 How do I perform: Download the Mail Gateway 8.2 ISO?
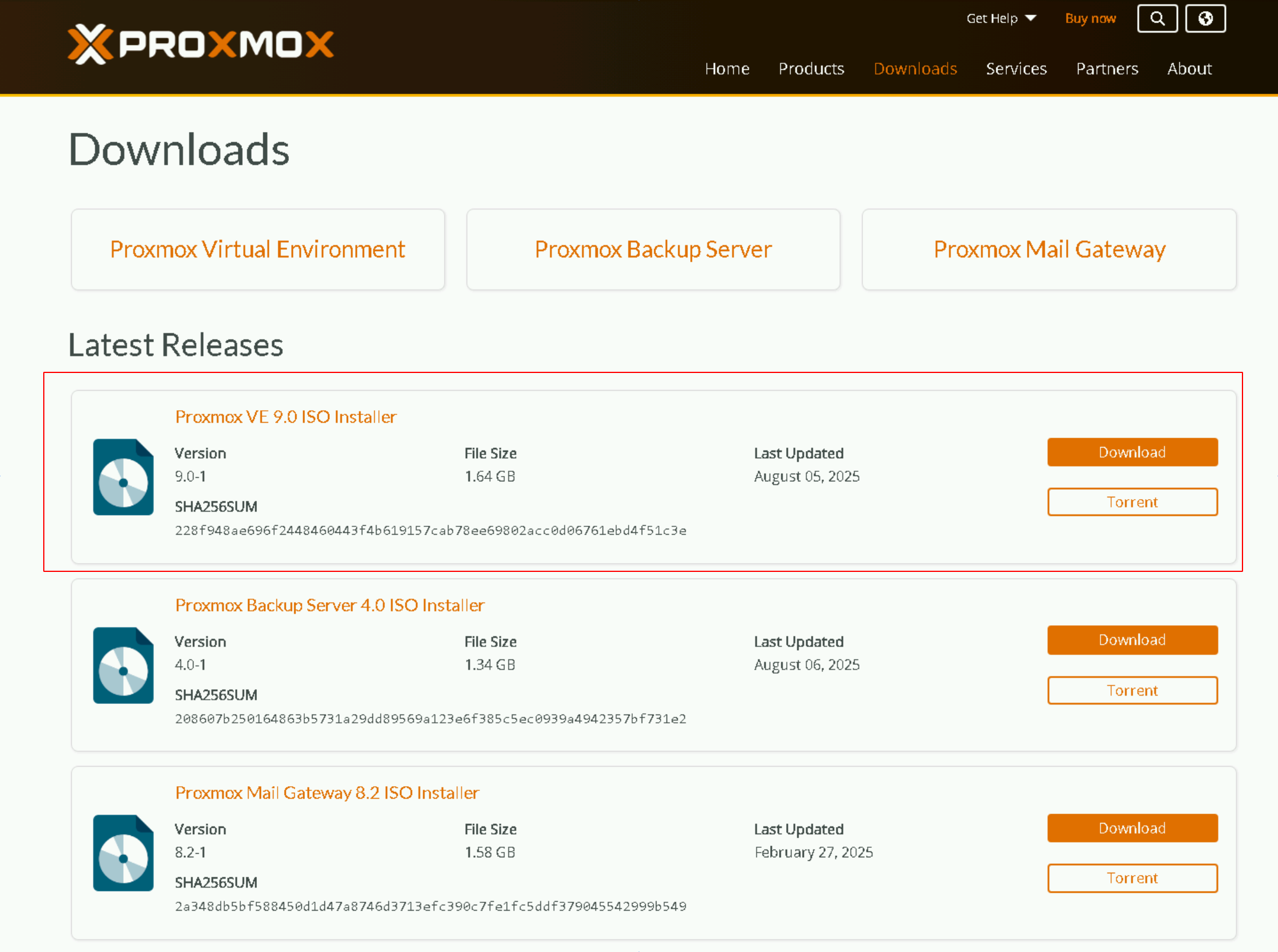1132,828
